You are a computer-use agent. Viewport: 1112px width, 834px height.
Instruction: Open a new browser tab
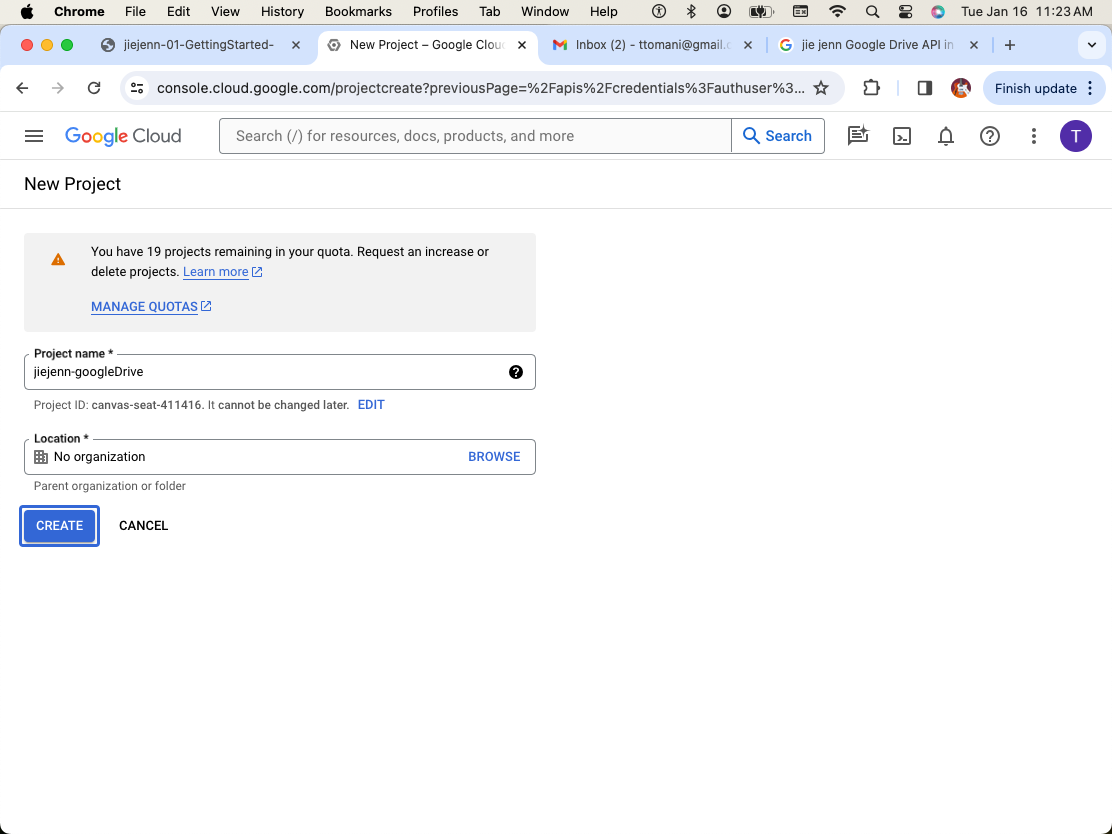tap(1010, 45)
